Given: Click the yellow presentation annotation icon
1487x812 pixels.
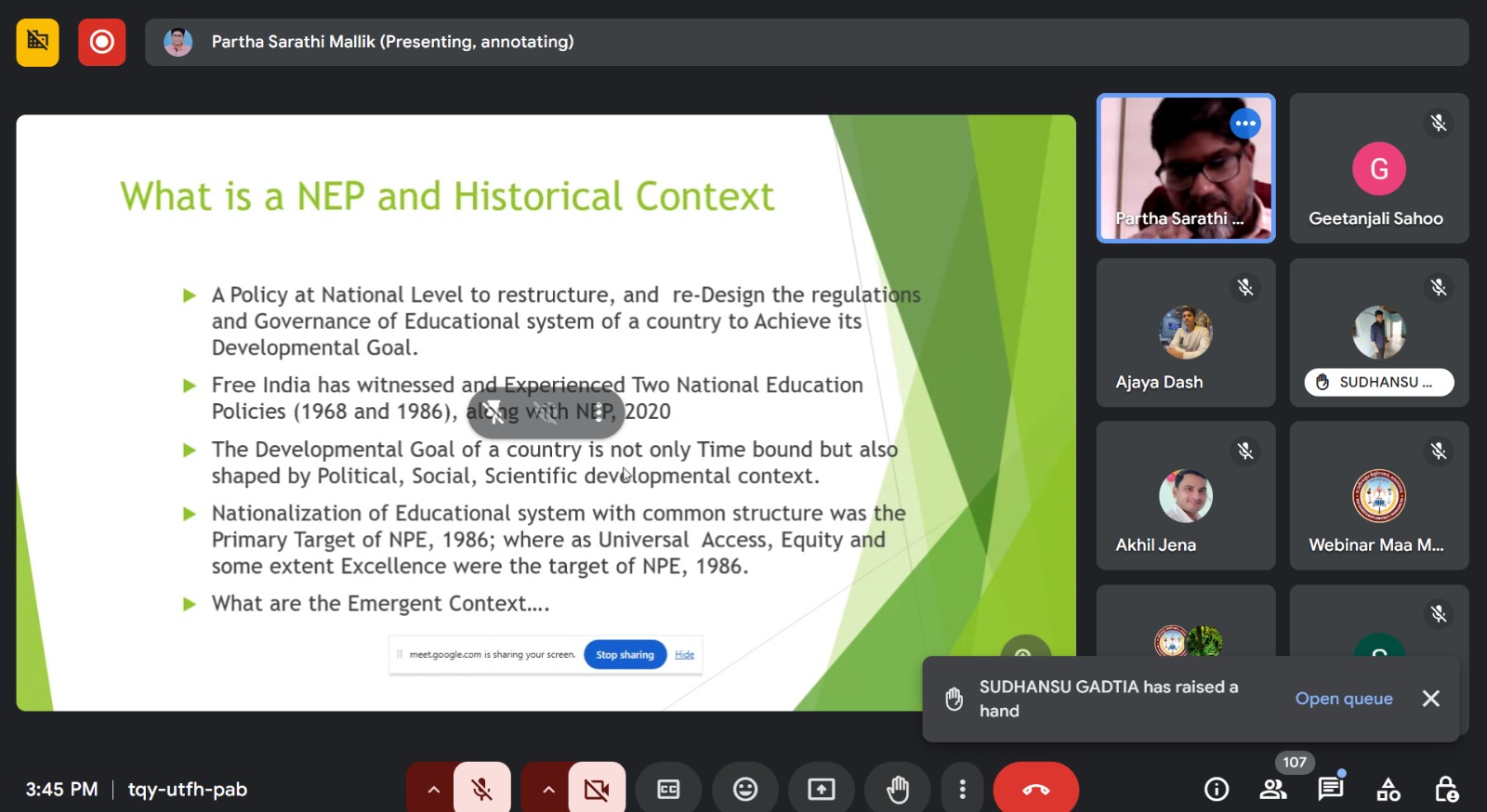Looking at the screenshot, I should (x=37, y=42).
